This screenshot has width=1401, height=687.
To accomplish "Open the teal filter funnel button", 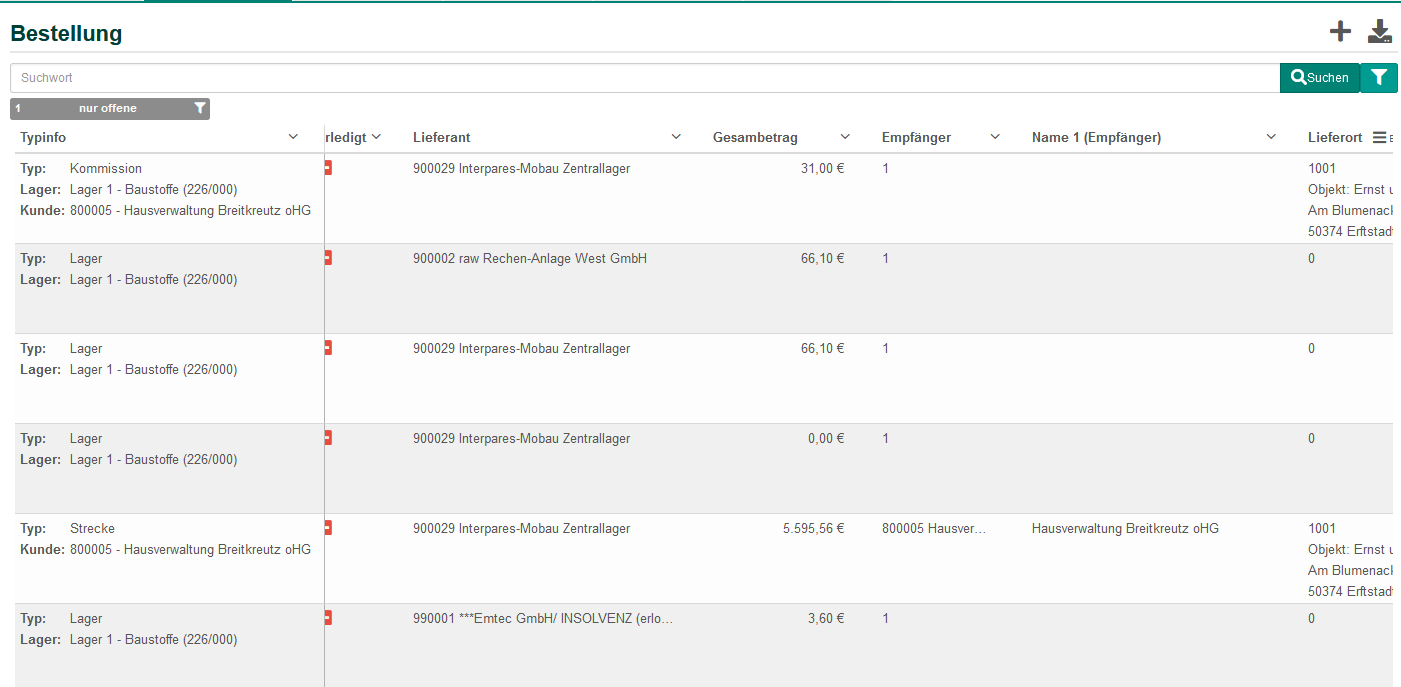I will (x=1379, y=77).
